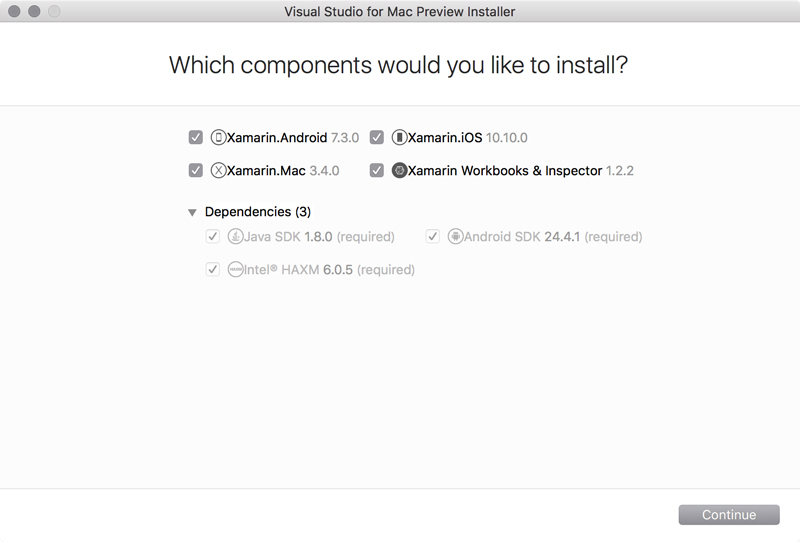This screenshot has width=800, height=542.
Task: Select the Xamarin Workbooks & Inspector label
Action: click(505, 170)
